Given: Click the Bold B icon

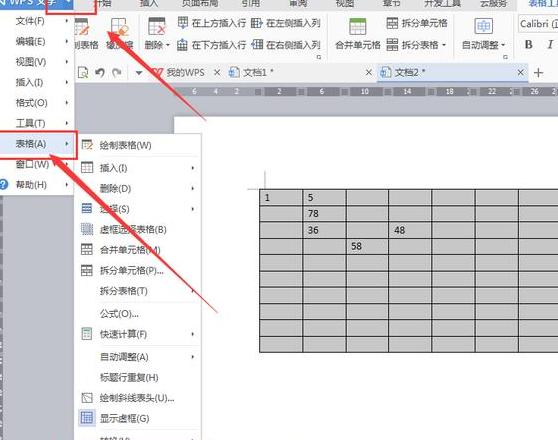Looking at the screenshot, I should [x=528, y=44].
